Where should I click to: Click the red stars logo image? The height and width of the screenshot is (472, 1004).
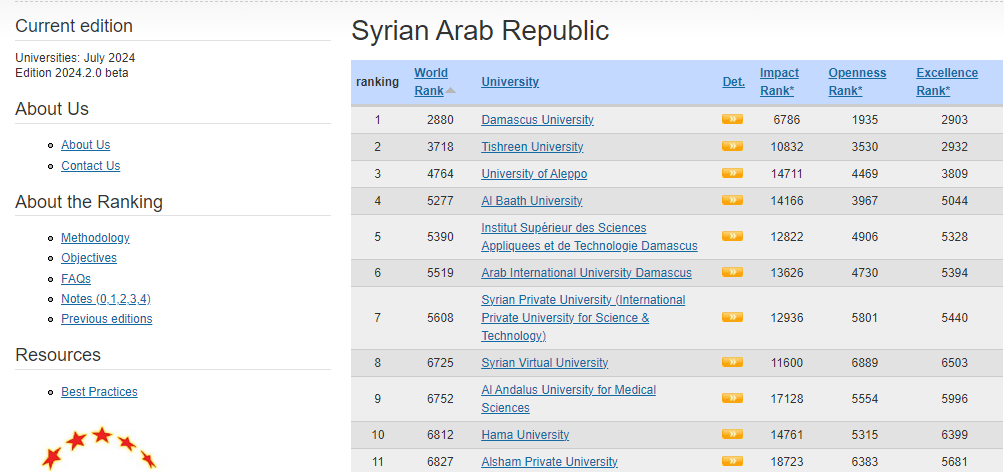click(x=99, y=448)
